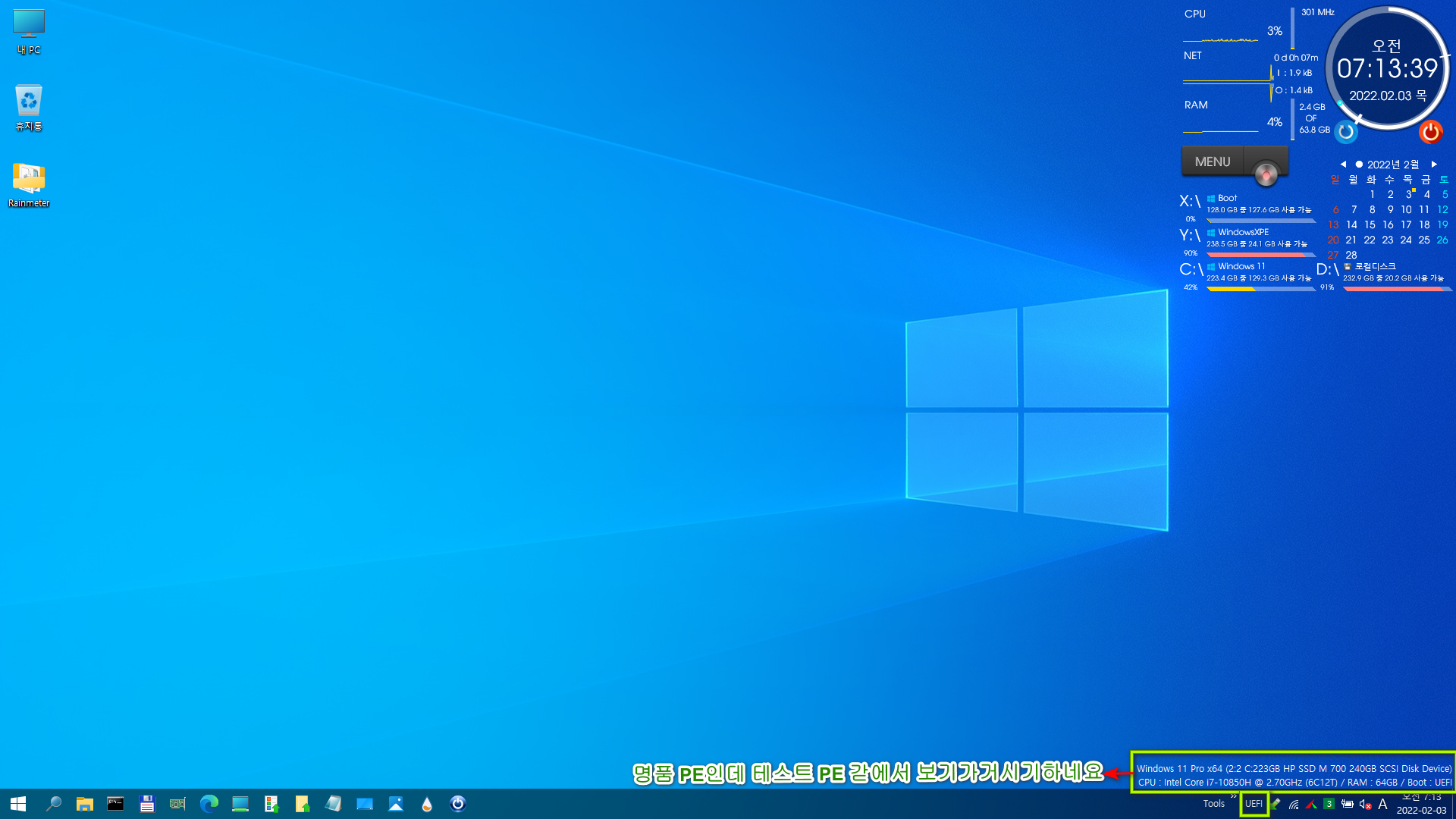Viewport: 1456px width, 819px height.
Task: Open the 휴지통 recycle bin icon
Action: tap(29, 108)
